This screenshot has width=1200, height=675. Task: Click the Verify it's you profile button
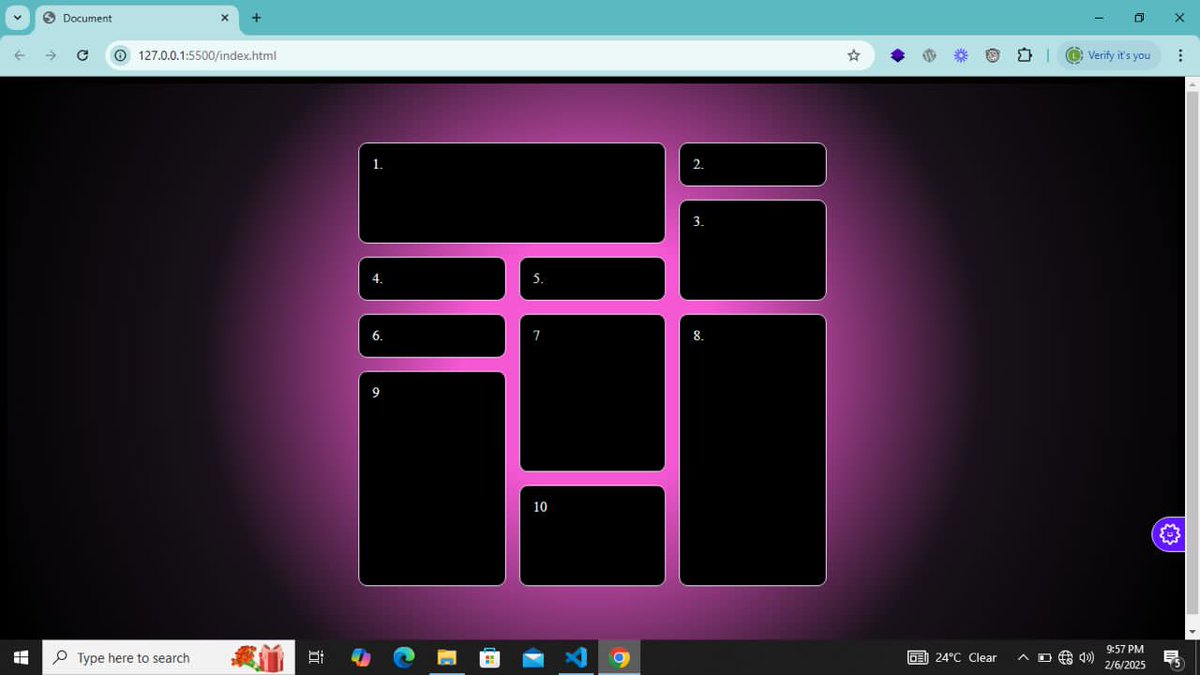(x=1110, y=55)
